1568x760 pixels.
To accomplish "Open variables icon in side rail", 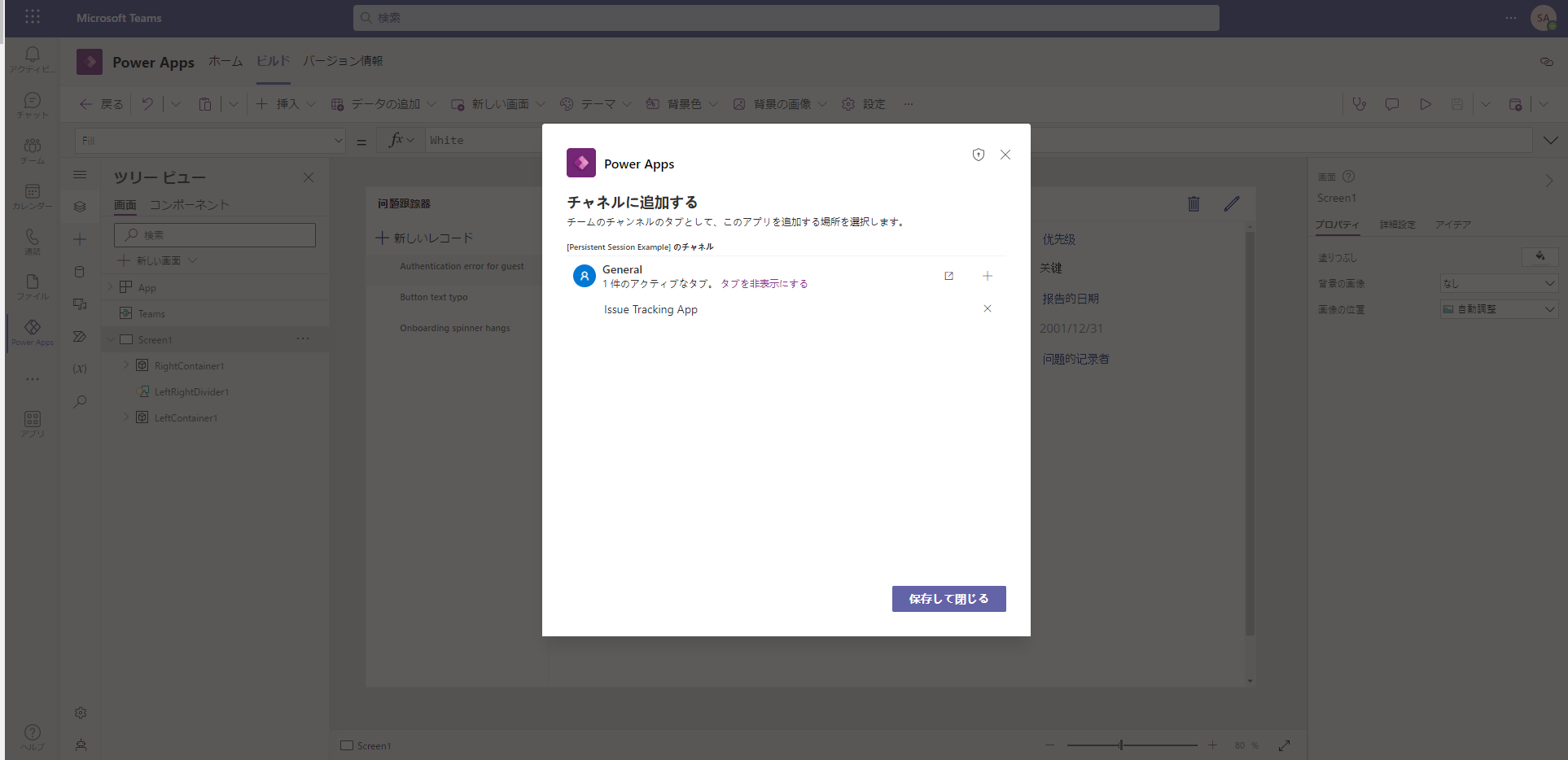I will [x=80, y=369].
